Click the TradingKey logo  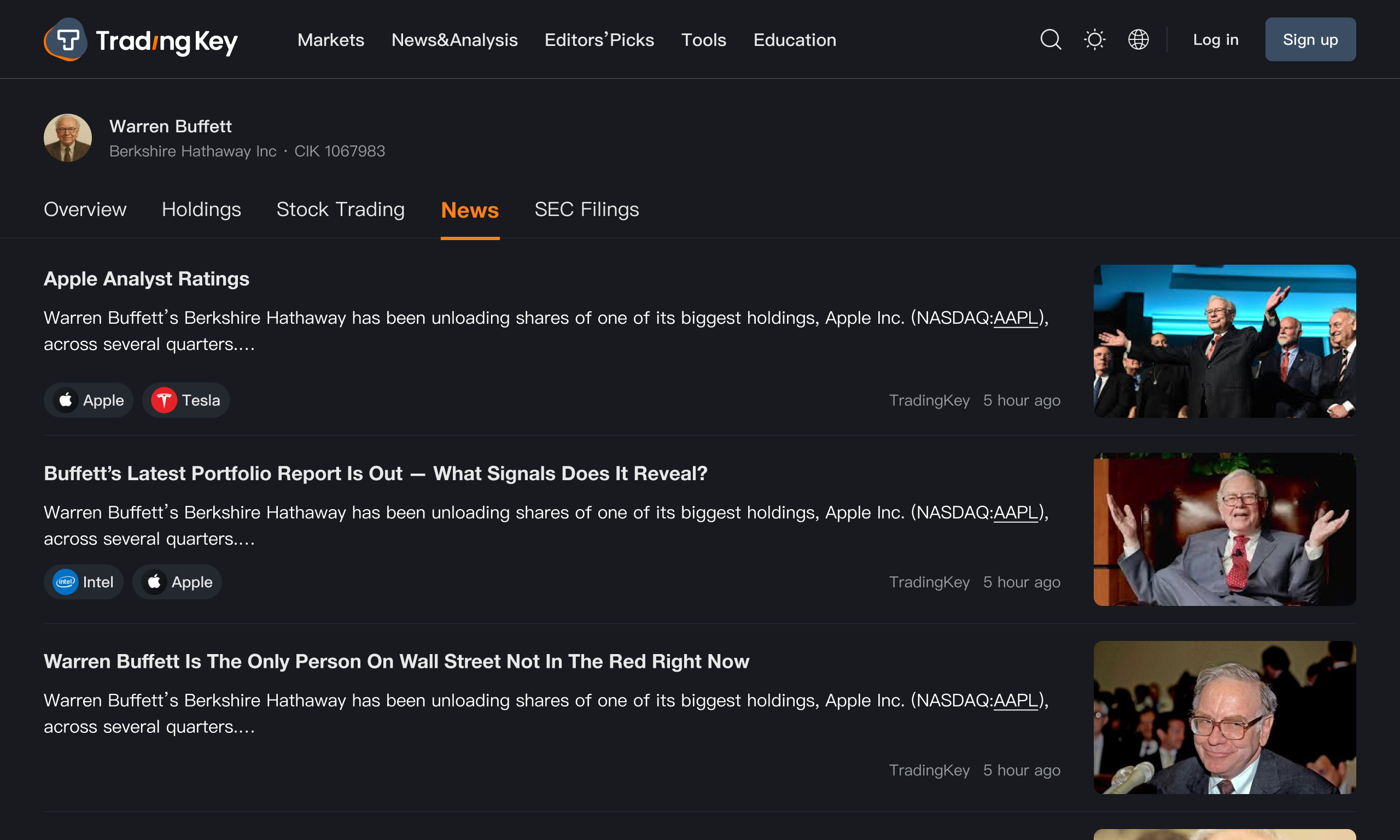(x=141, y=39)
